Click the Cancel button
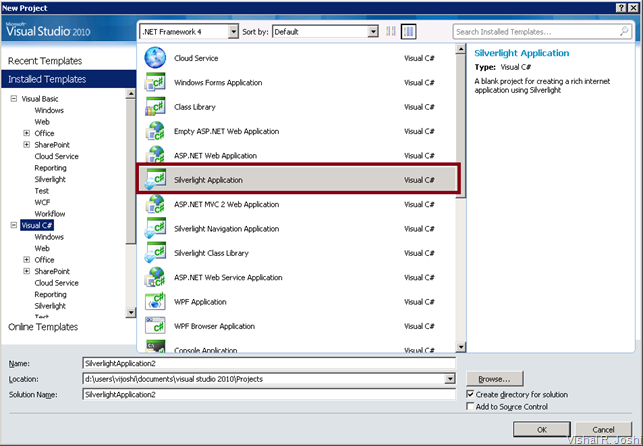Viewport: 643px width, 446px height. click(603, 429)
